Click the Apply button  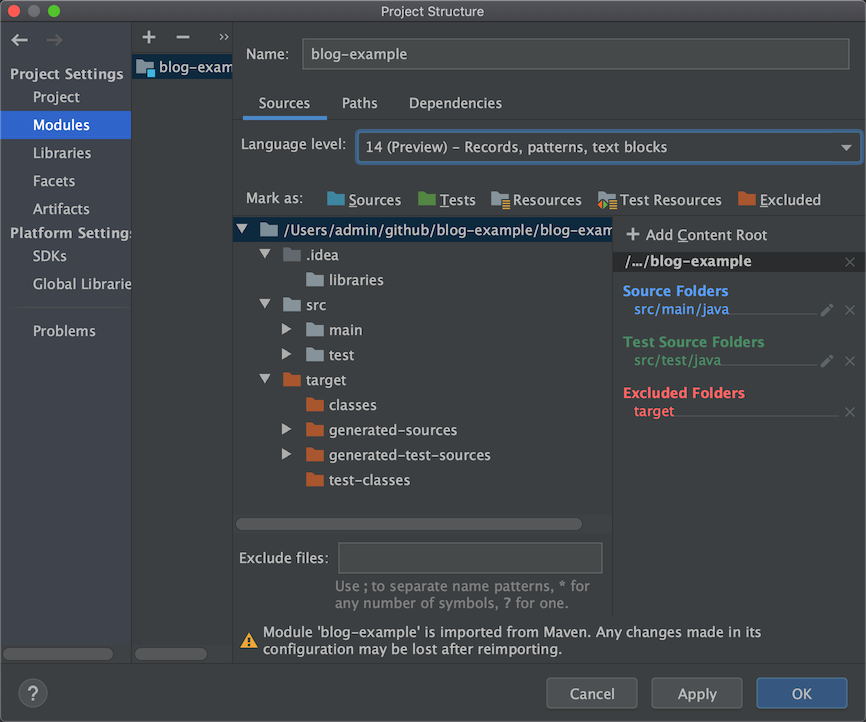[x=697, y=694]
